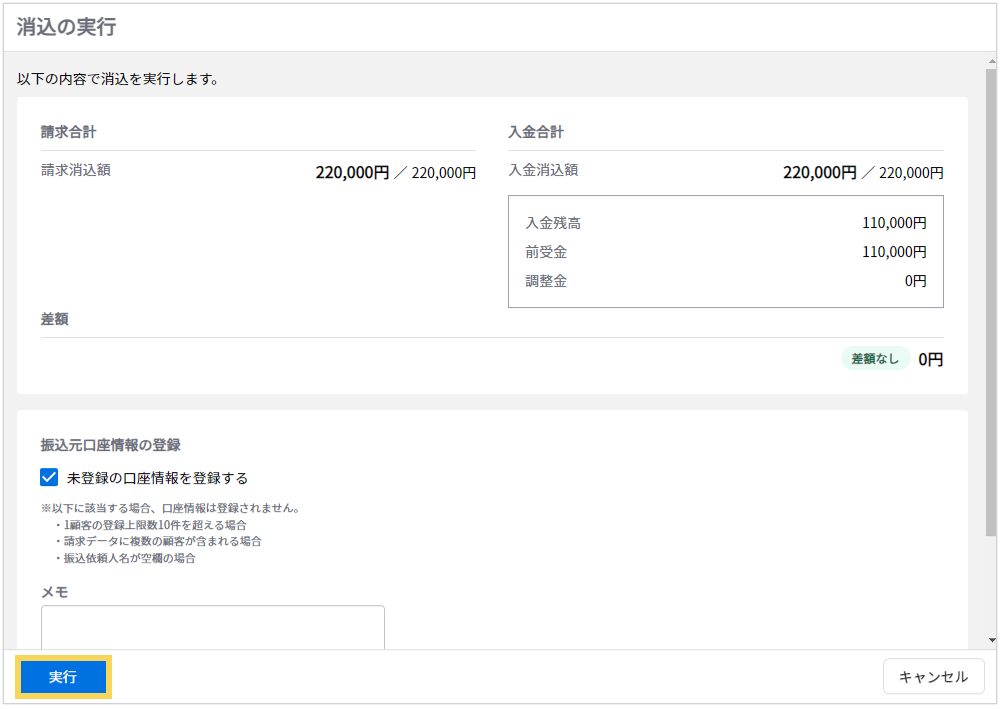Click the 請求消込額 label
This screenshot has width=1001, height=709.
coord(76,170)
